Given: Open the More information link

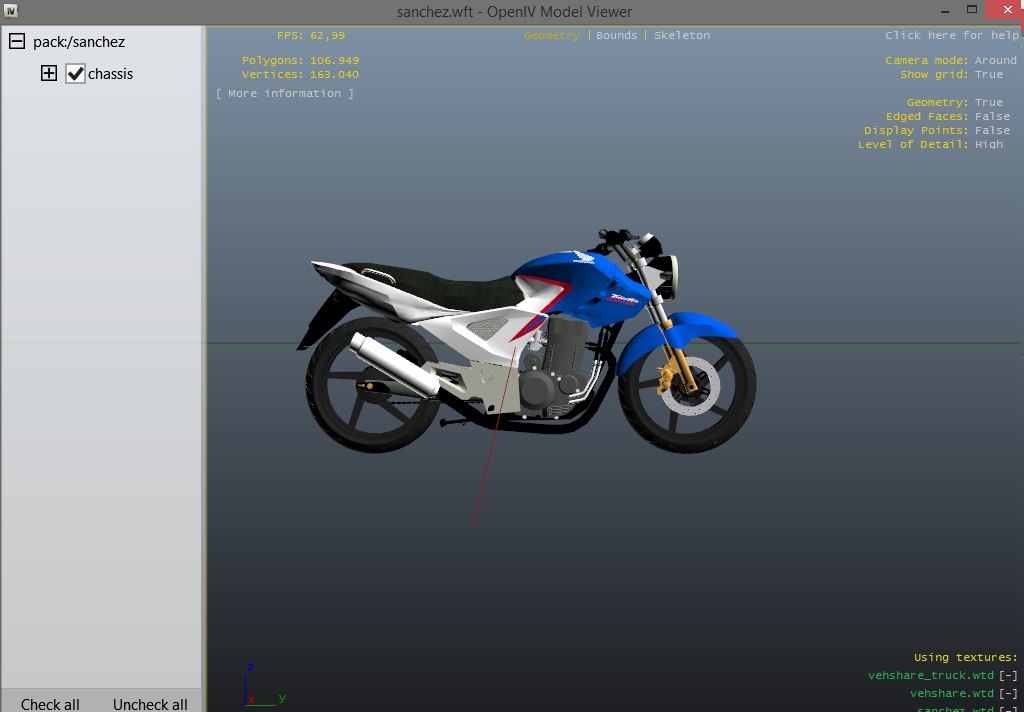Looking at the screenshot, I should coord(285,93).
